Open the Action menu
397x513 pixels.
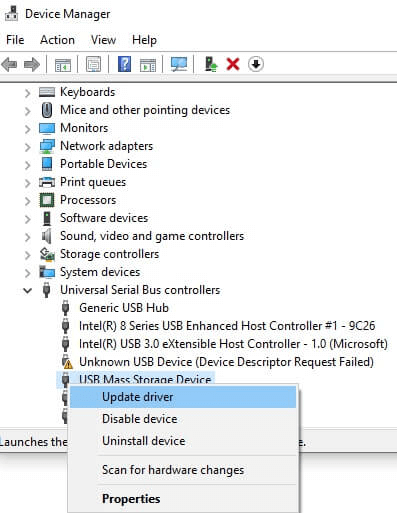[57, 40]
